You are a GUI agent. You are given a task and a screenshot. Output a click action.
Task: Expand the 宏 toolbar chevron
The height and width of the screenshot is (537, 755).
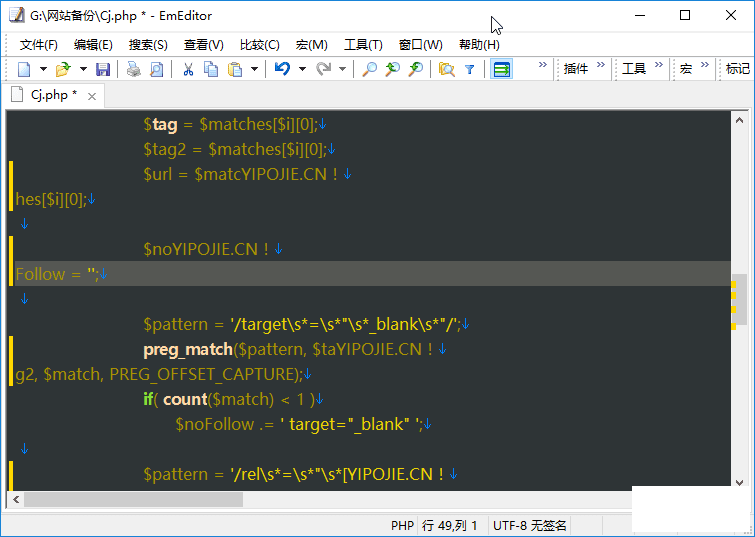pos(705,65)
